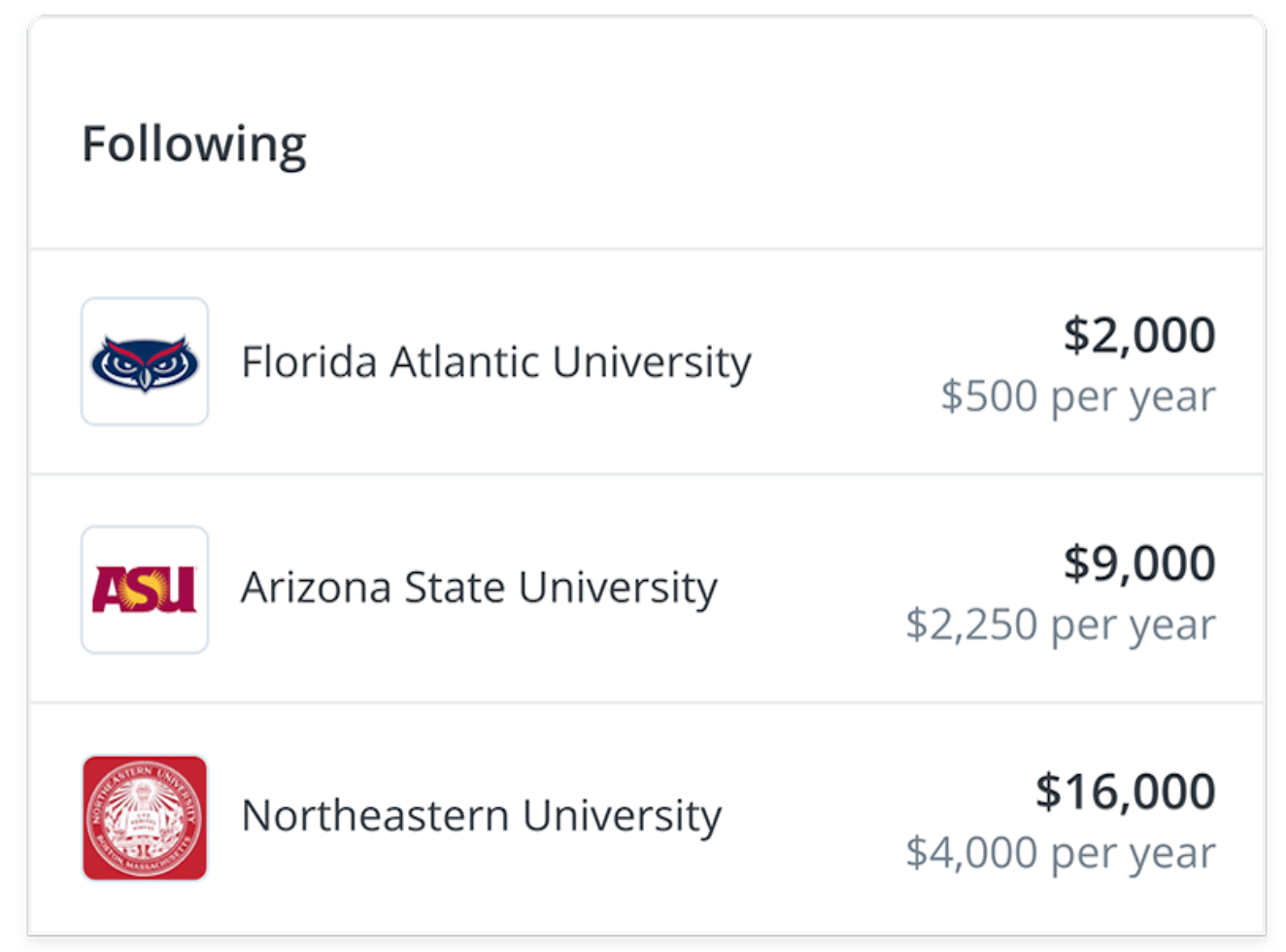Open Northeastern University name link

coord(481,816)
